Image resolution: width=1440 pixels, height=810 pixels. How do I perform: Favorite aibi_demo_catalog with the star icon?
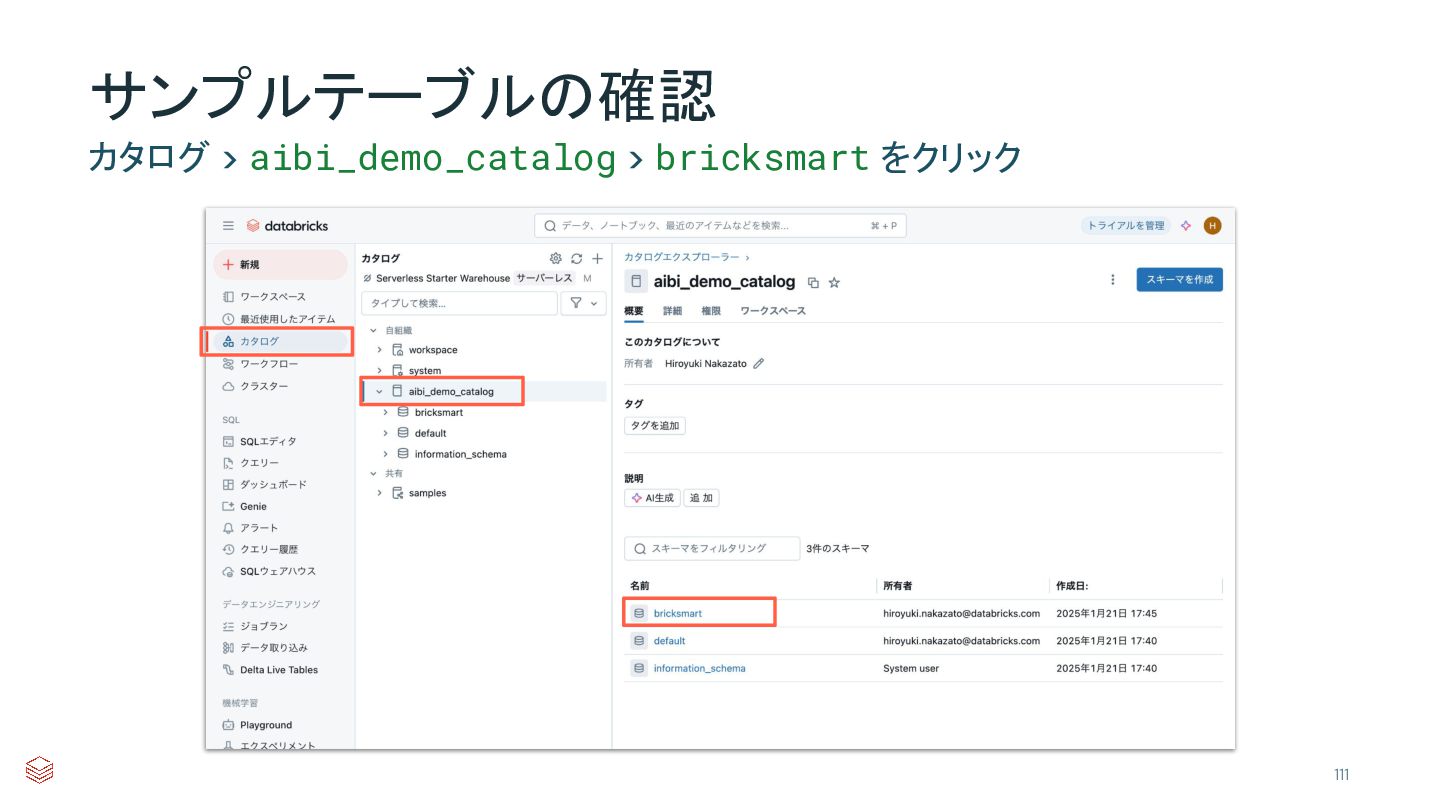[834, 283]
